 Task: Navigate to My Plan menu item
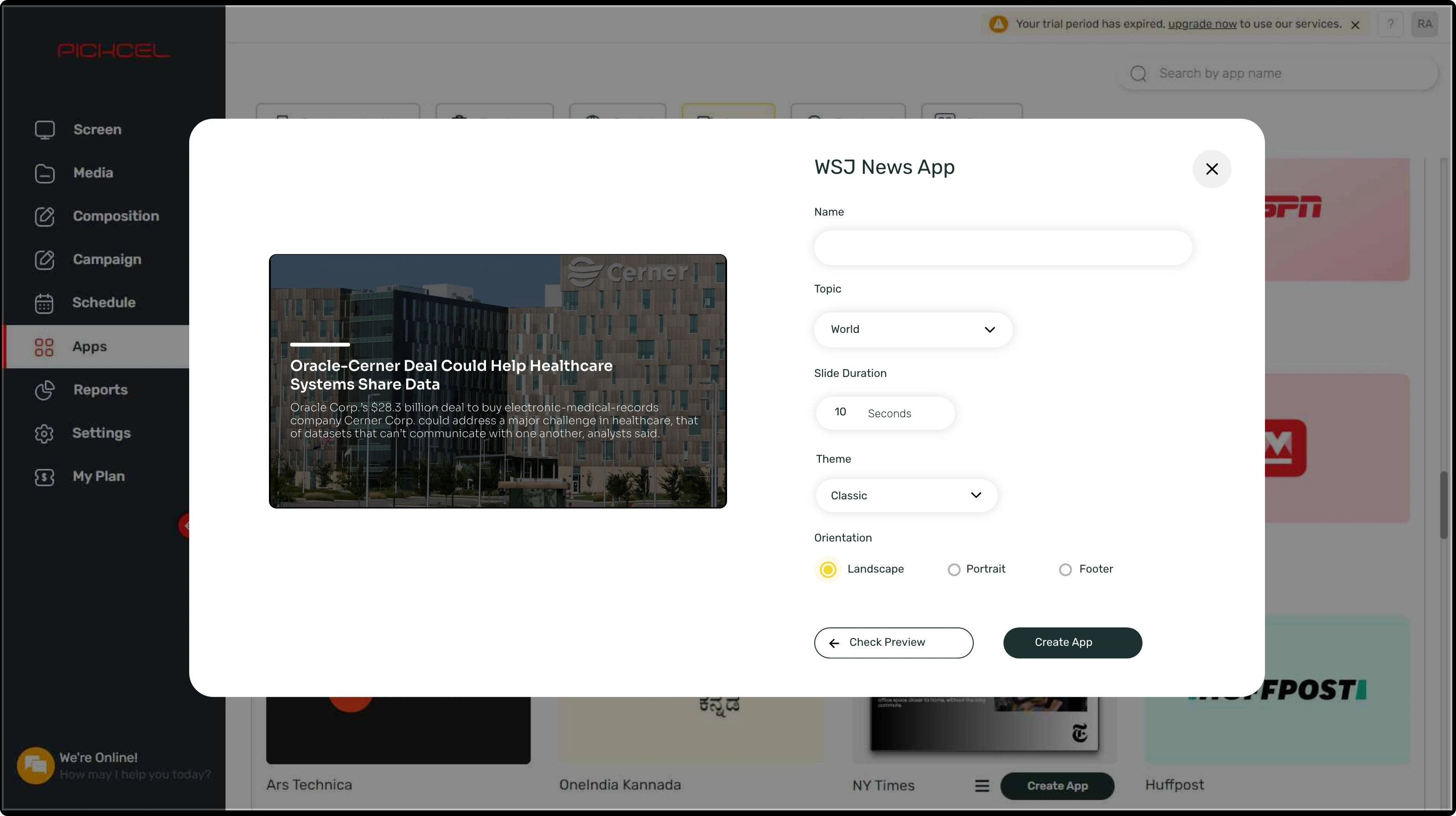tap(98, 476)
